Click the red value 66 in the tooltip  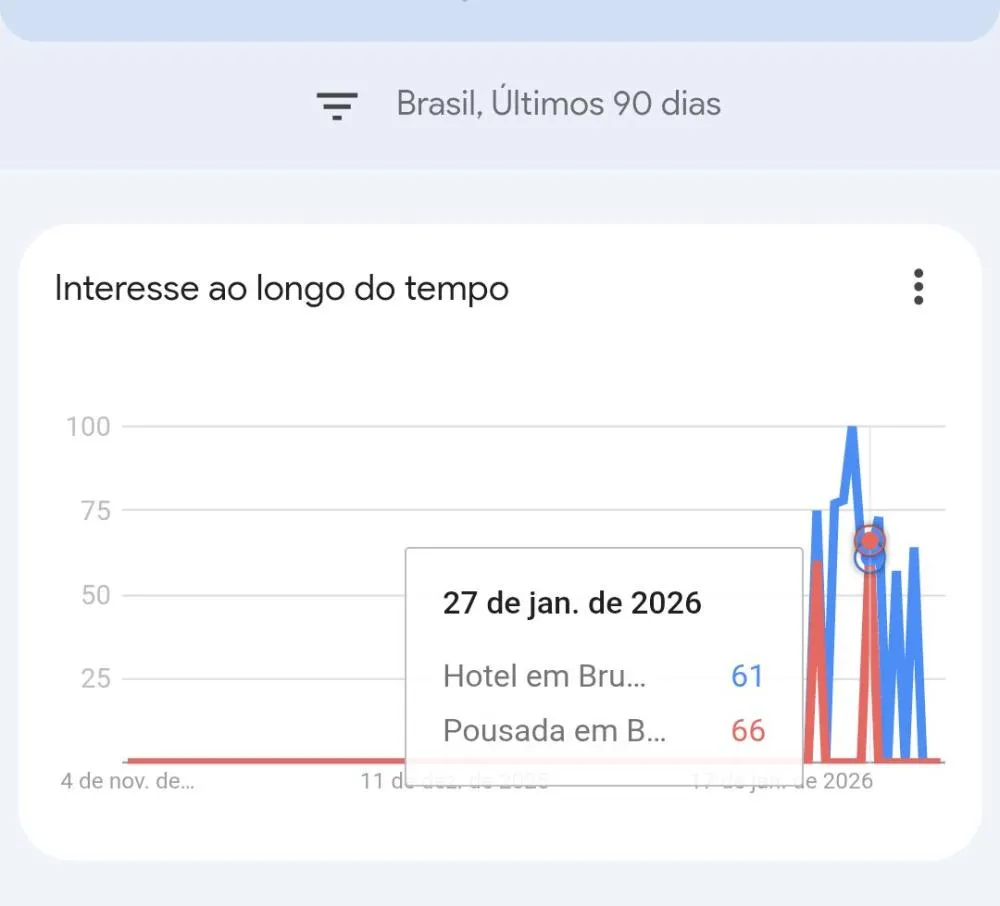click(x=747, y=731)
